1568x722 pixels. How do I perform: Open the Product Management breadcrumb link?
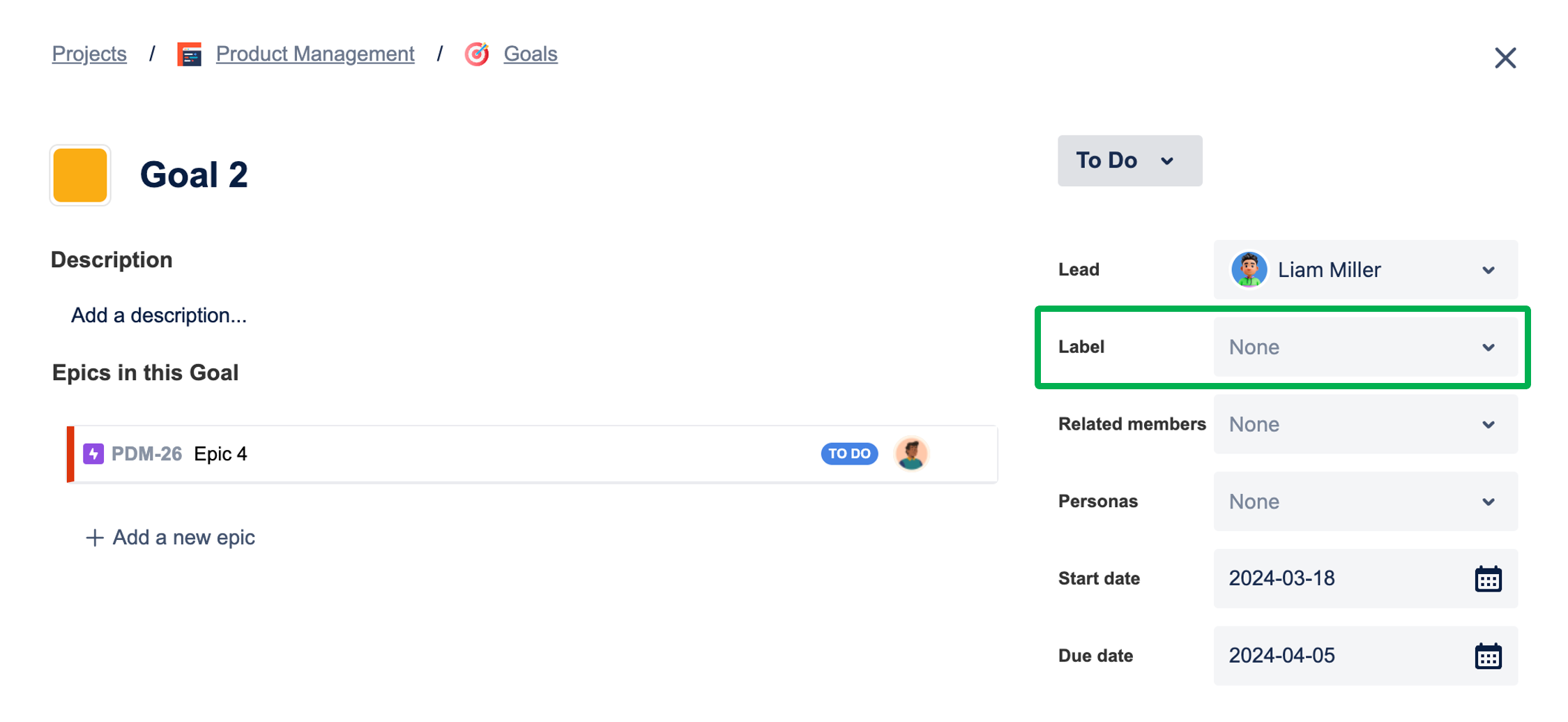(x=315, y=54)
